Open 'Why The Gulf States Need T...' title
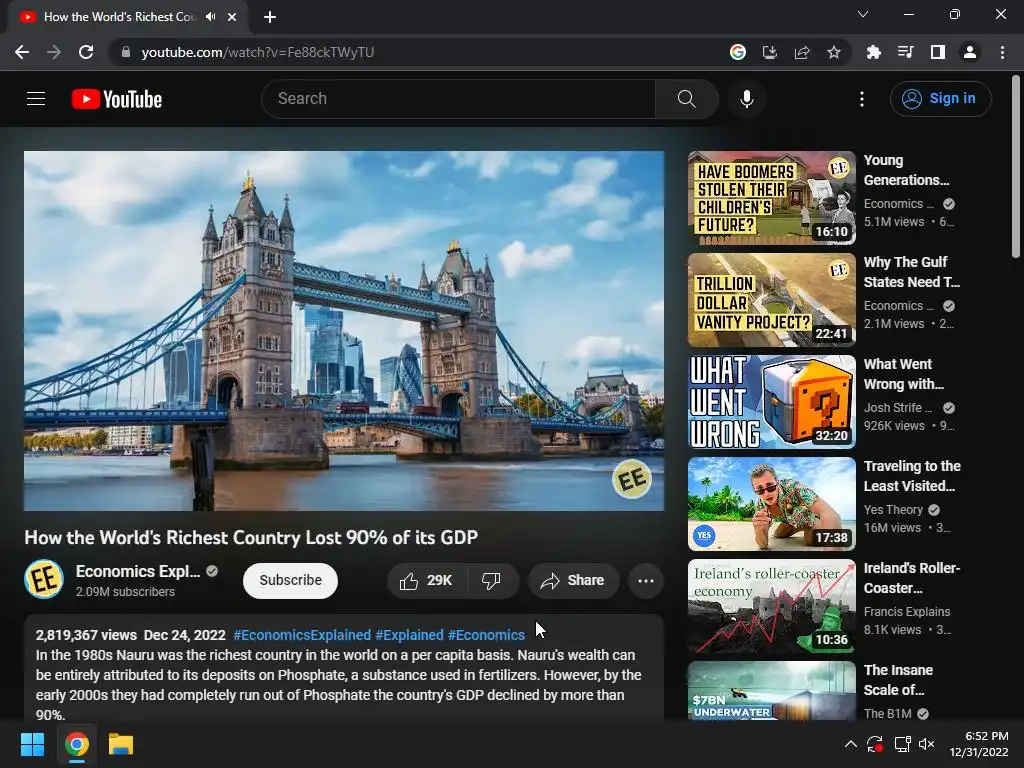Screen dimensions: 1024x768 (912, 272)
